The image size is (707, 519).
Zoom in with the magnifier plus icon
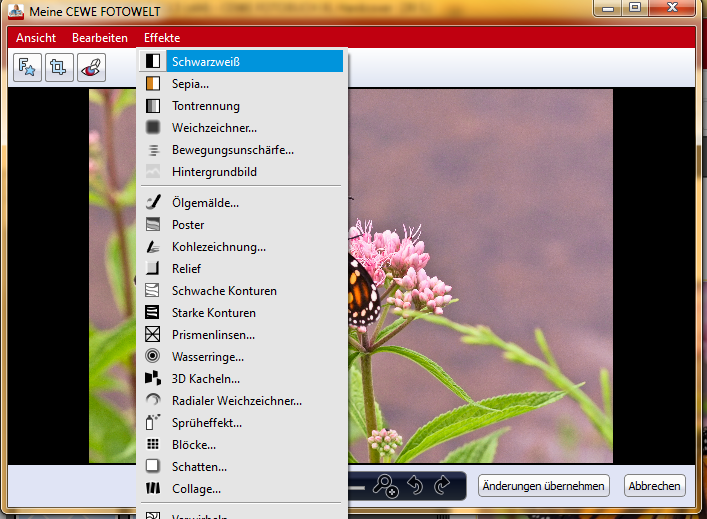[386, 486]
